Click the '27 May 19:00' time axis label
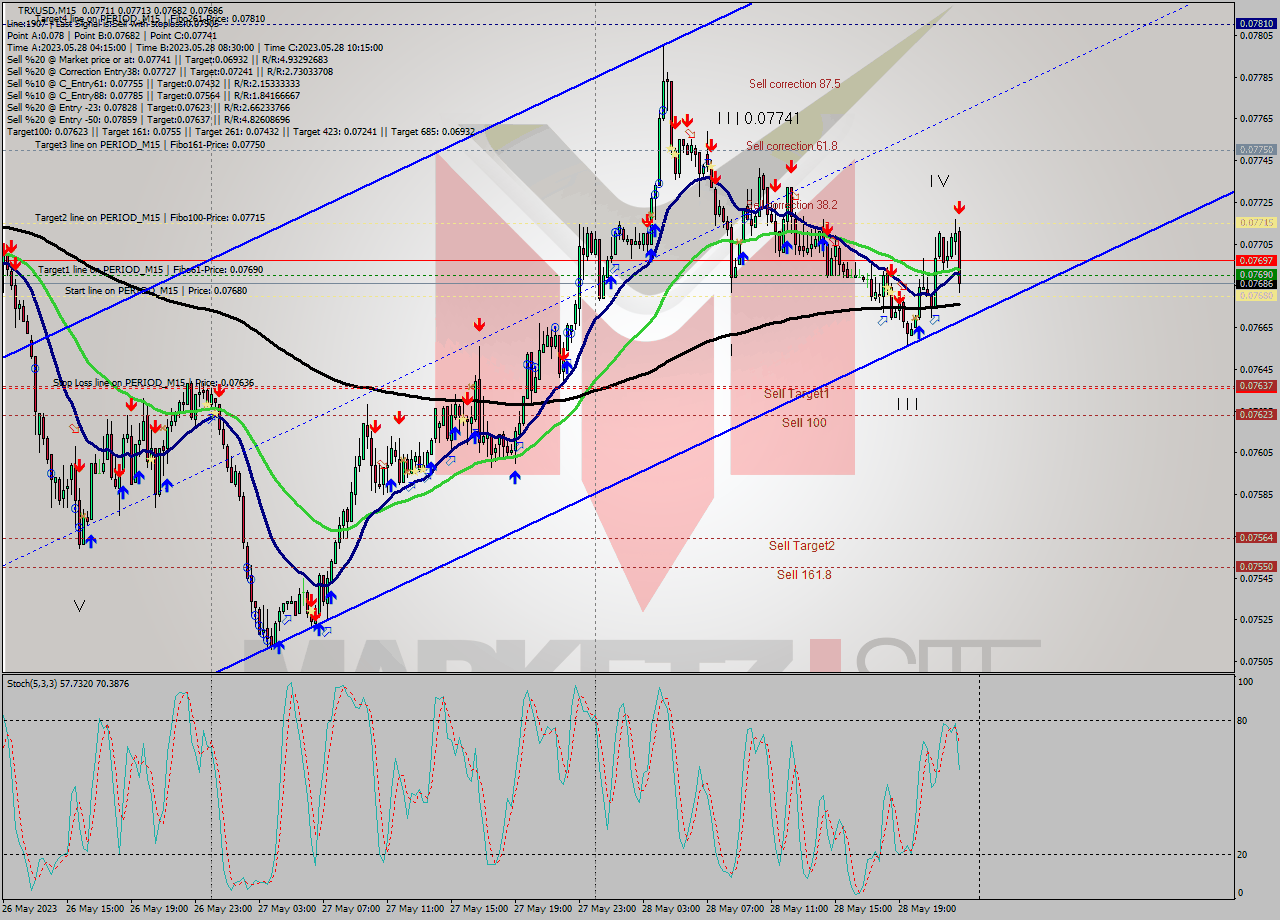The width and height of the screenshot is (1280, 920). pyautogui.click(x=544, y=909)
